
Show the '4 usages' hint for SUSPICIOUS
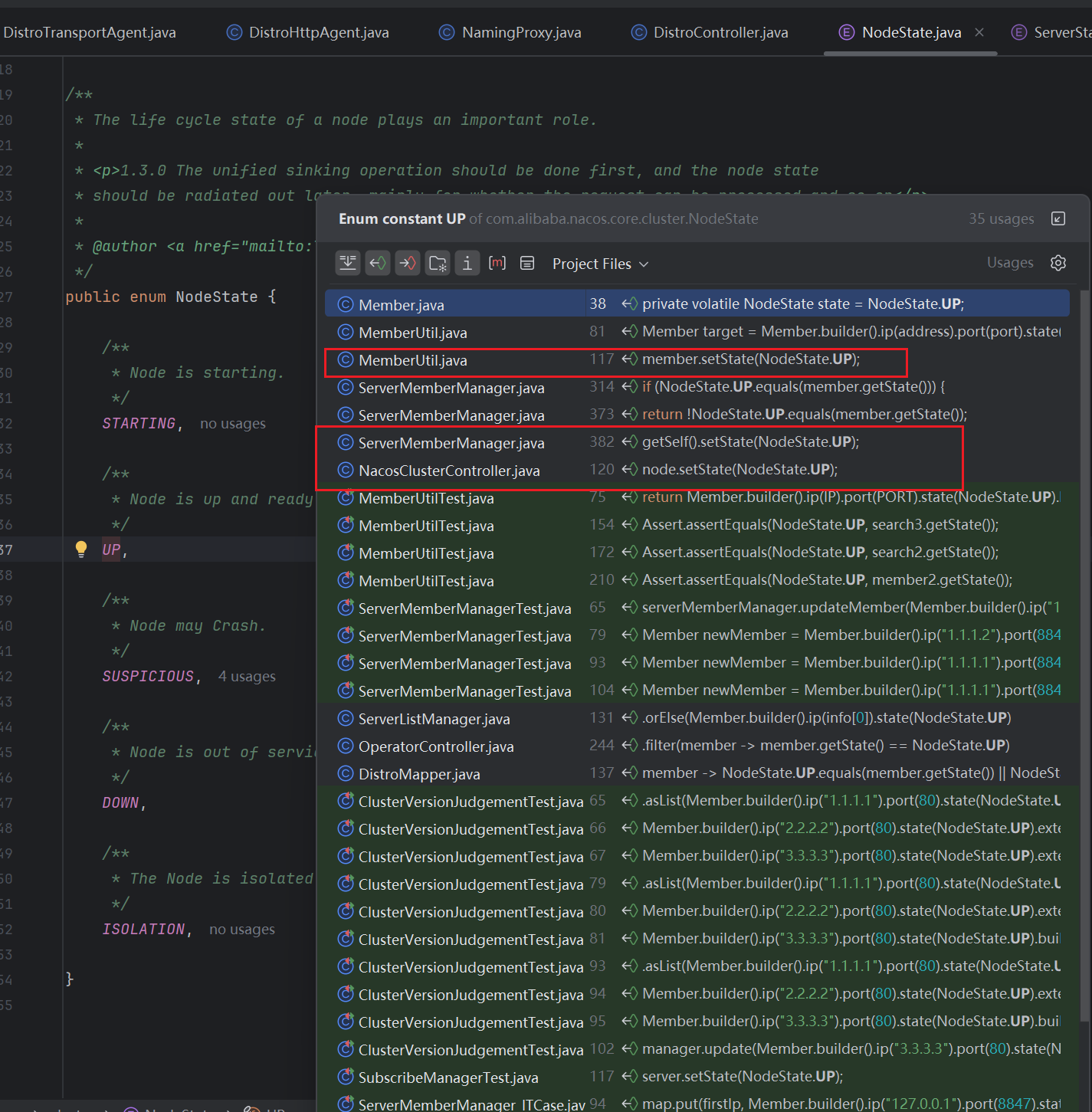(247, 677)
